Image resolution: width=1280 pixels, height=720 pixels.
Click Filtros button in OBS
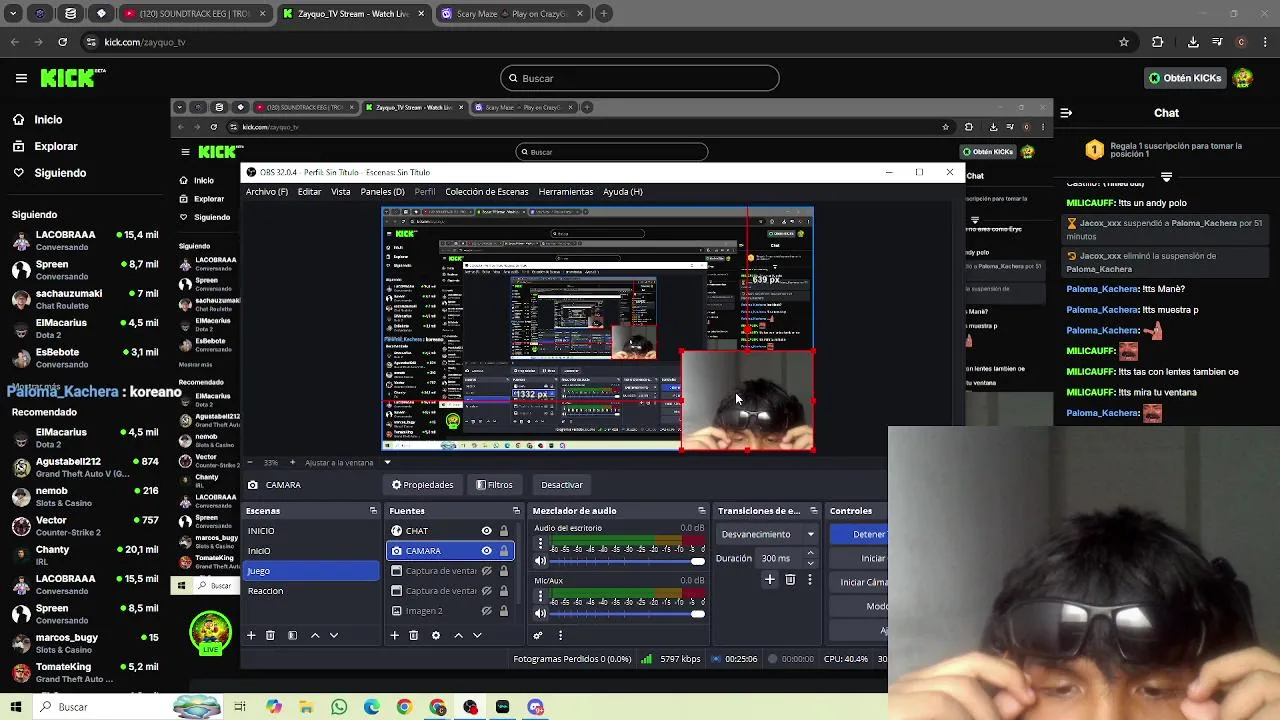pyautogui.click(x=494, y=485)
